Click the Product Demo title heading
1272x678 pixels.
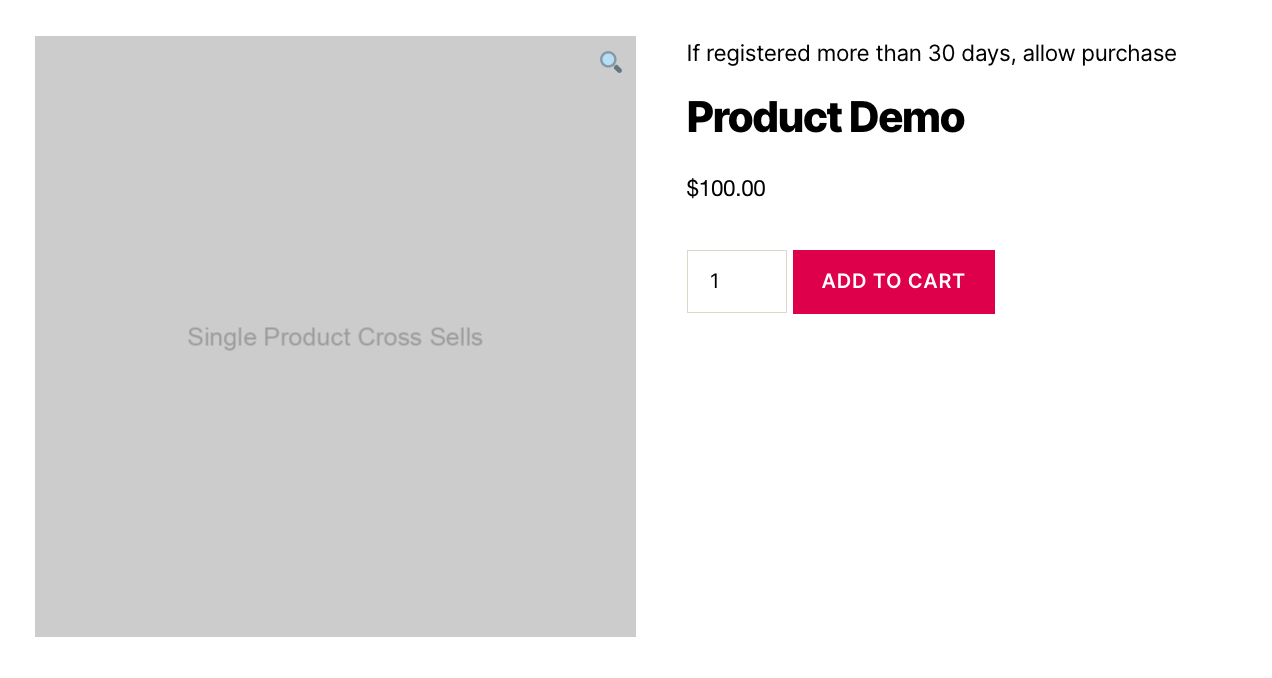point(825,117)
